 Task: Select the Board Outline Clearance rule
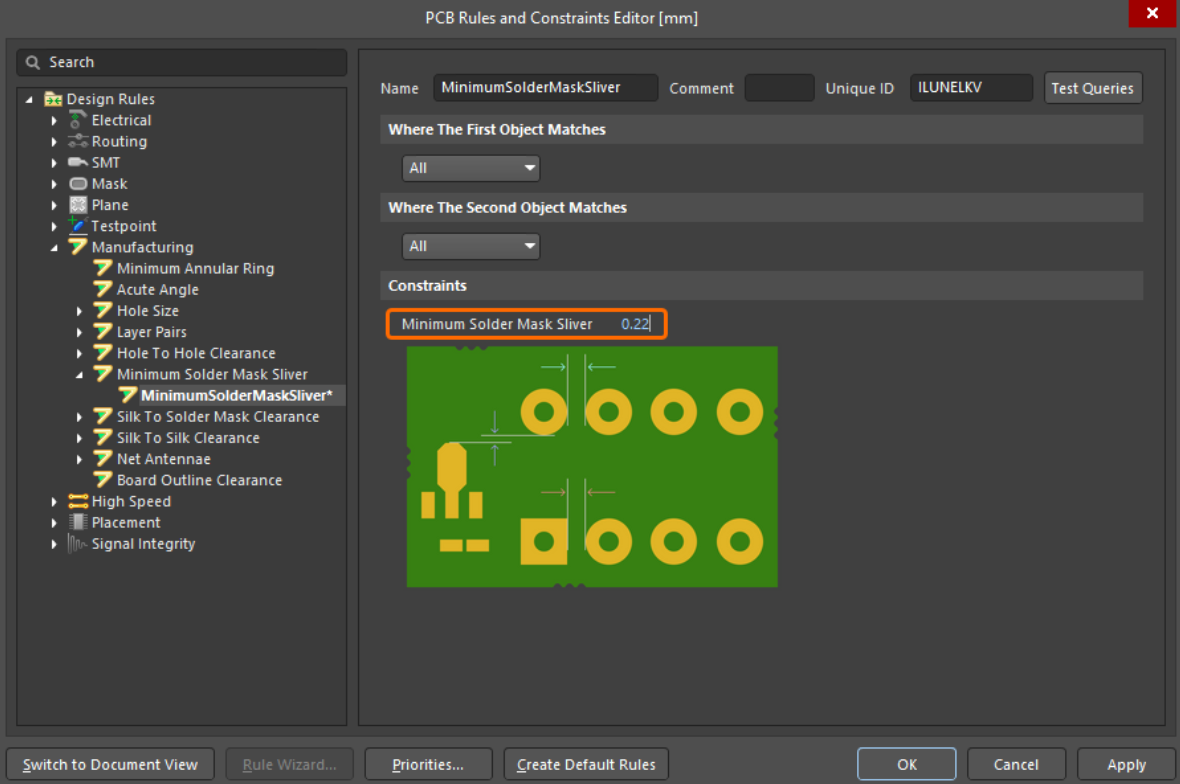coord(199,480)
